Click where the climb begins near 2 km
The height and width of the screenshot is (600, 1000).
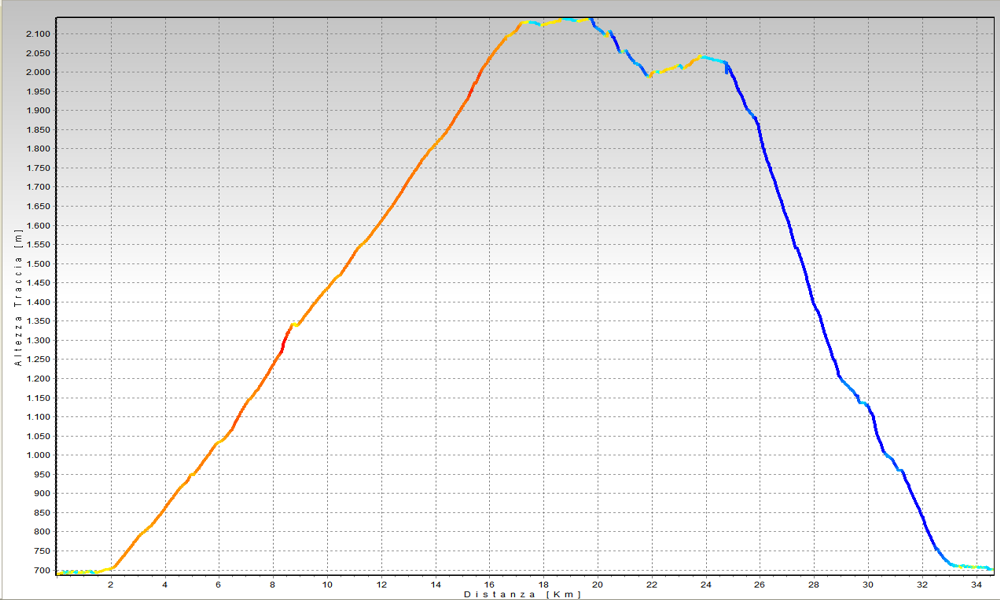point(113,567)
